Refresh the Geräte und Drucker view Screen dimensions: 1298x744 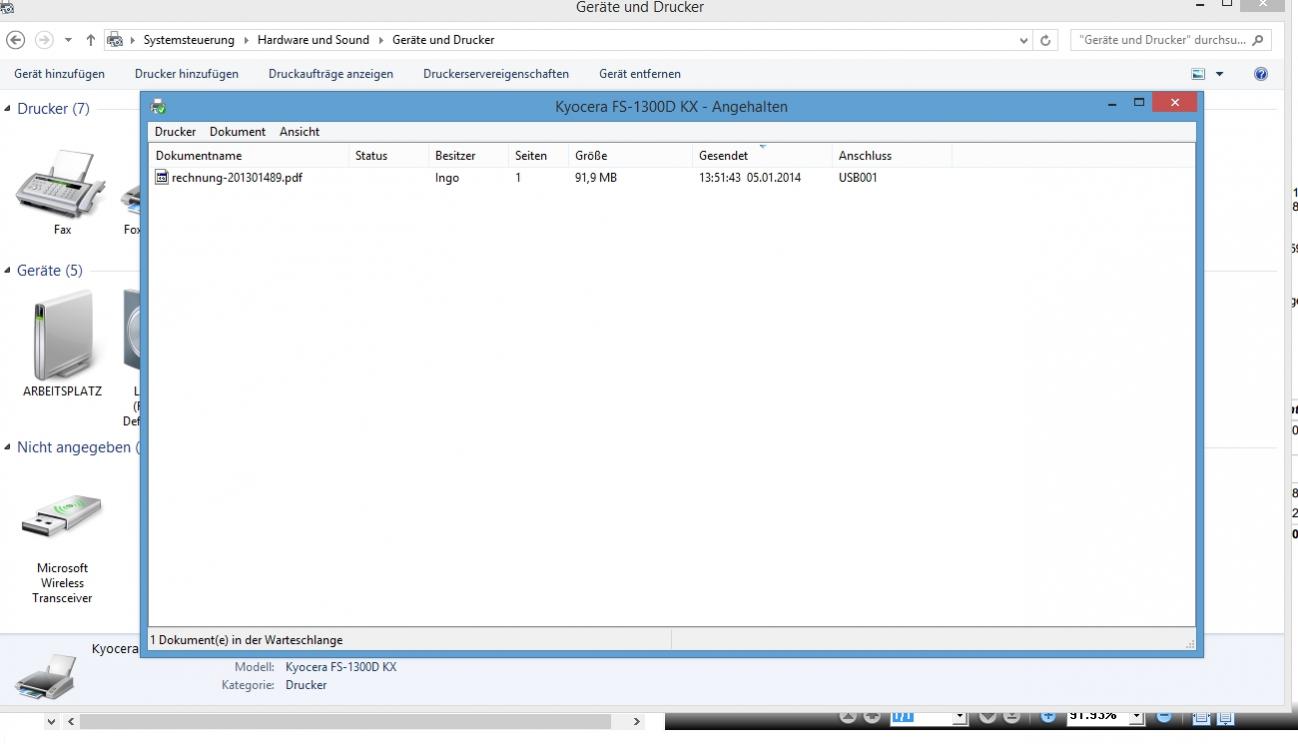[x=1046, y=40]
